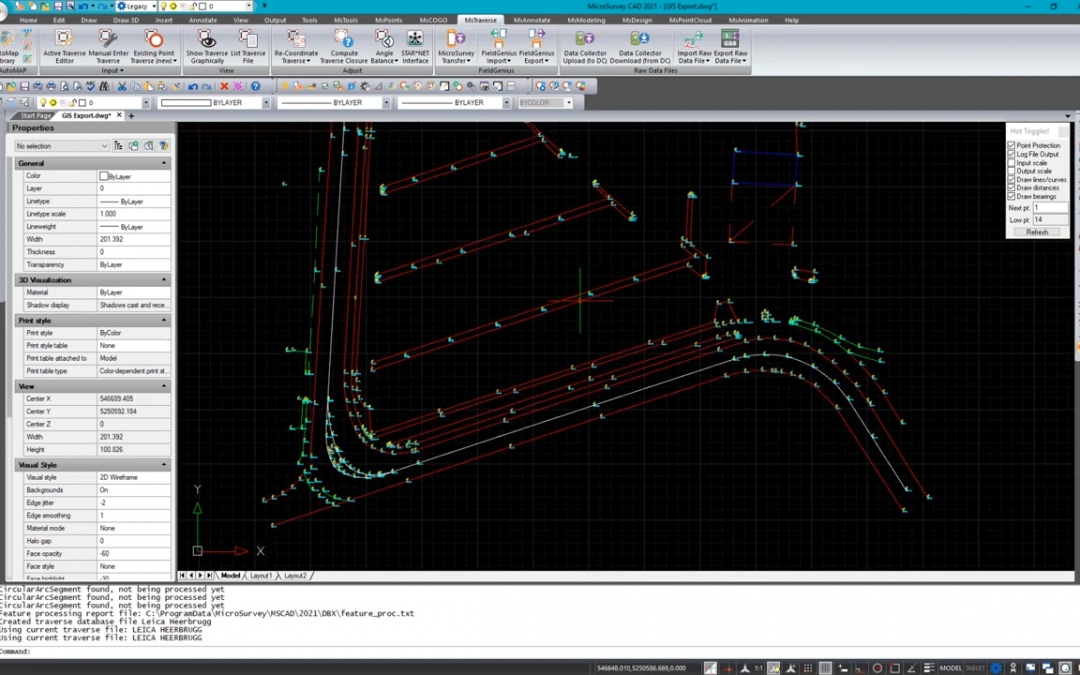Uncheck the Point Protection checkbox

pos(1011,146)
